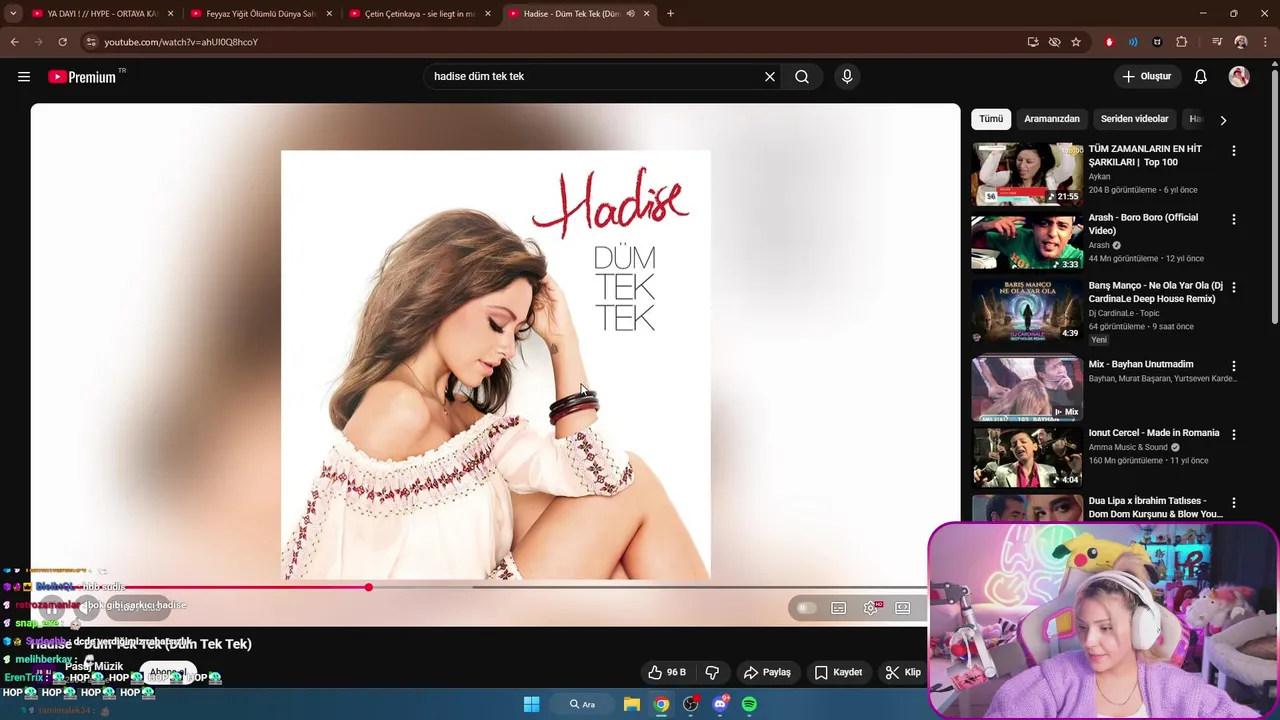Open options for TÜM ZAMANLARIN EN HİT video
This screenshot has width=1280, height=720.
point(1233,151)
